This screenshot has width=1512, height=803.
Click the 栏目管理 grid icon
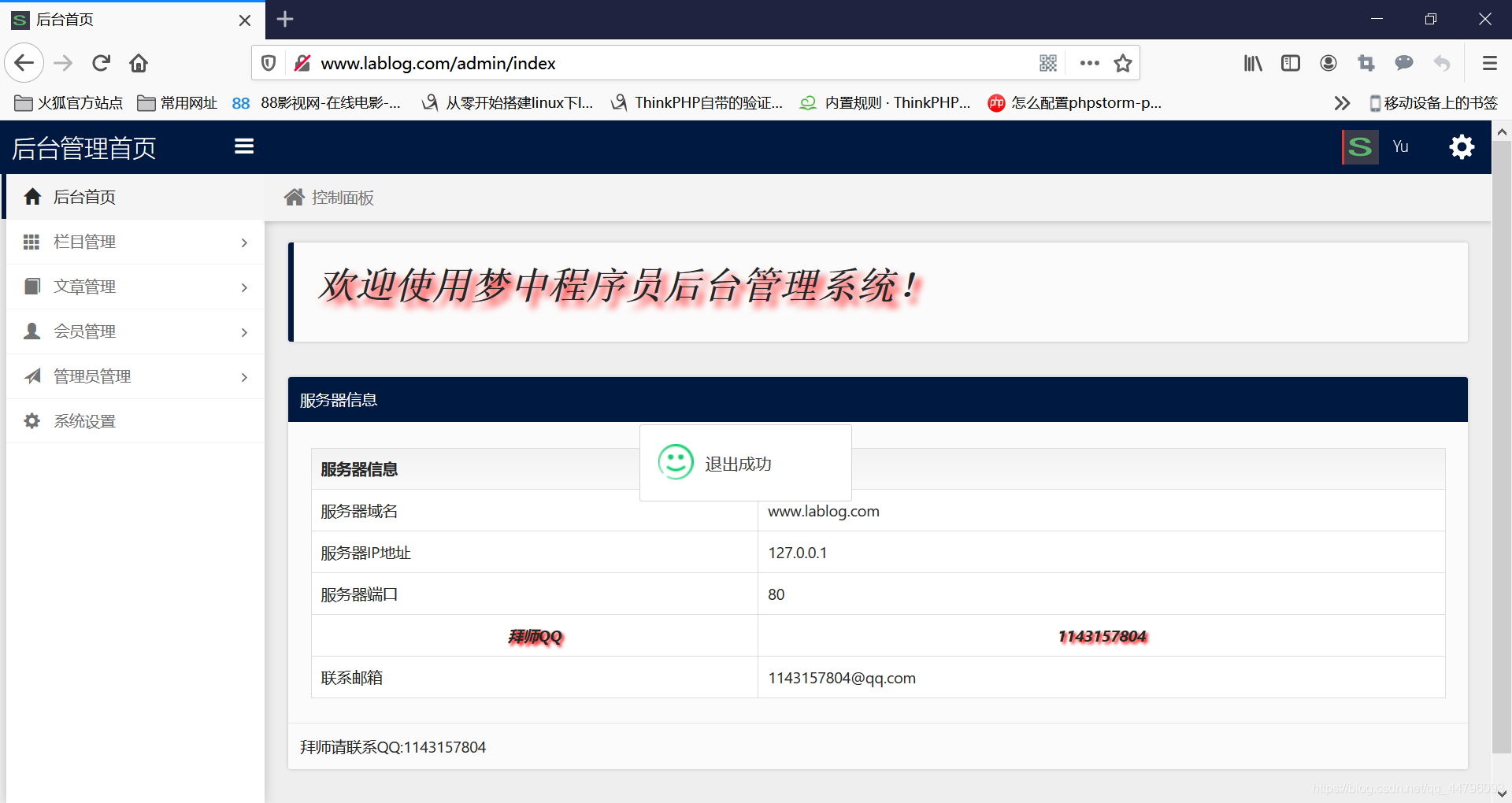(31, 242)
